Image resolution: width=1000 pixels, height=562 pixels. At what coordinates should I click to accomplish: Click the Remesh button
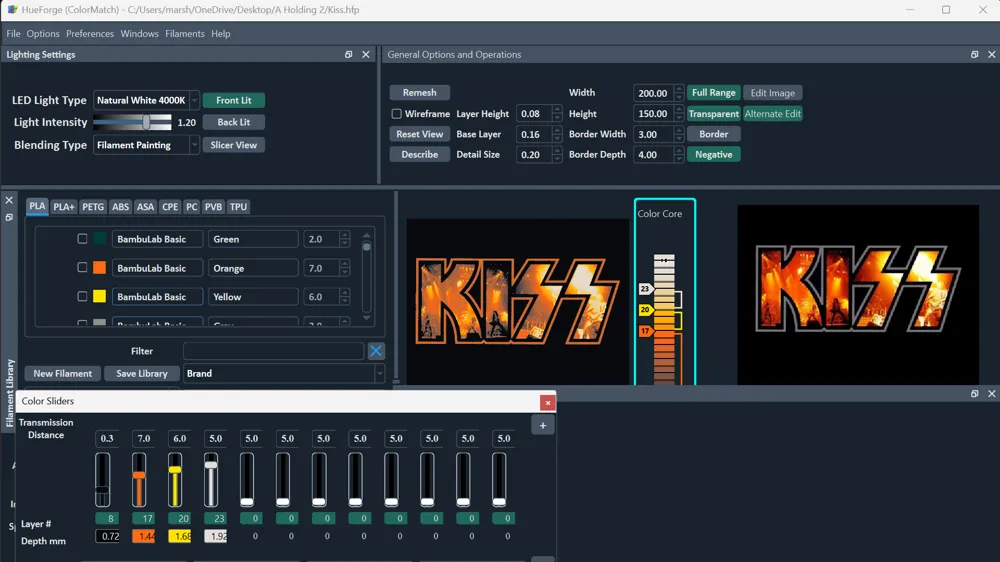click(420, 92)
